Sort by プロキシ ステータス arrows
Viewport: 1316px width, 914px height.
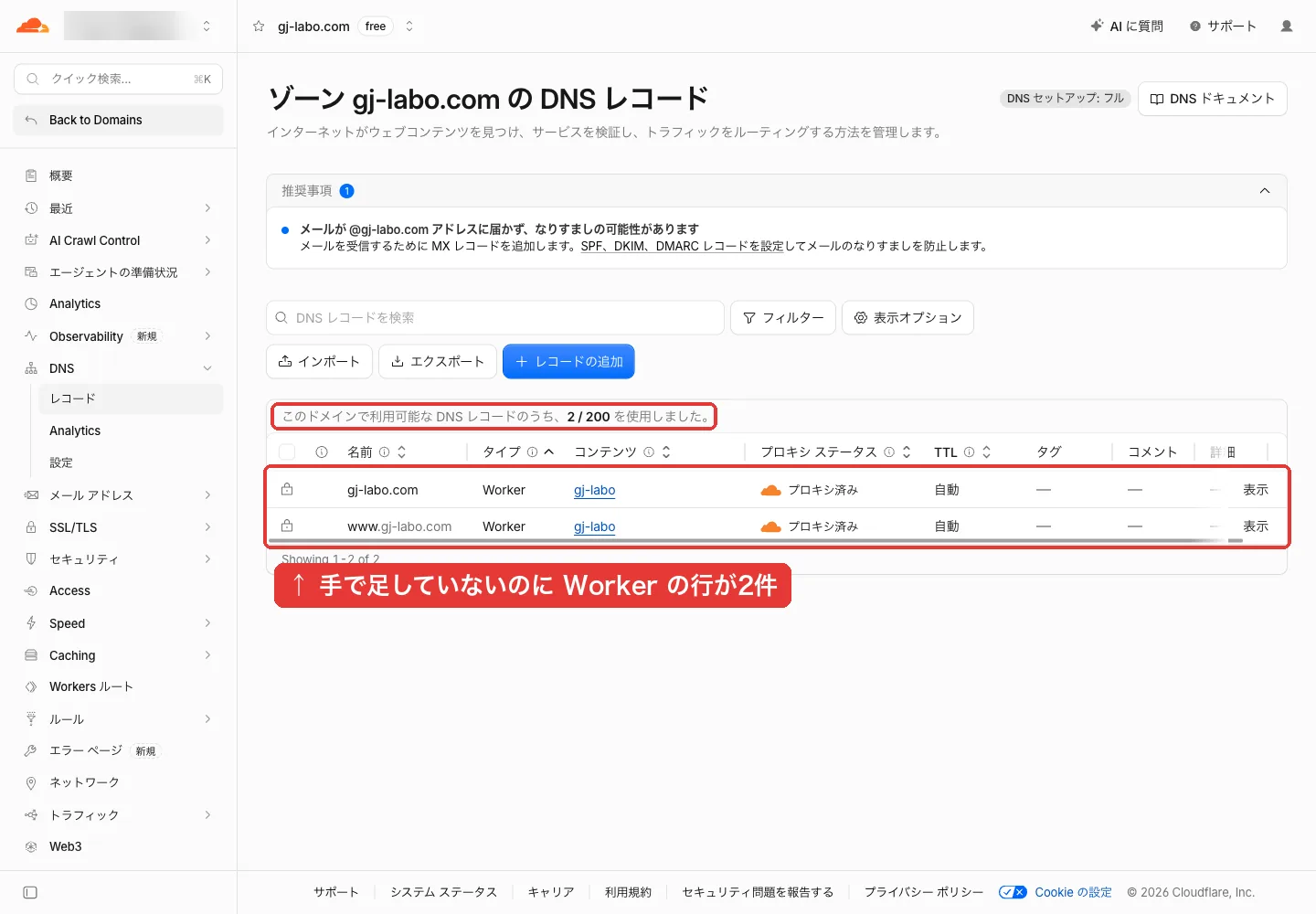(907, 452)
